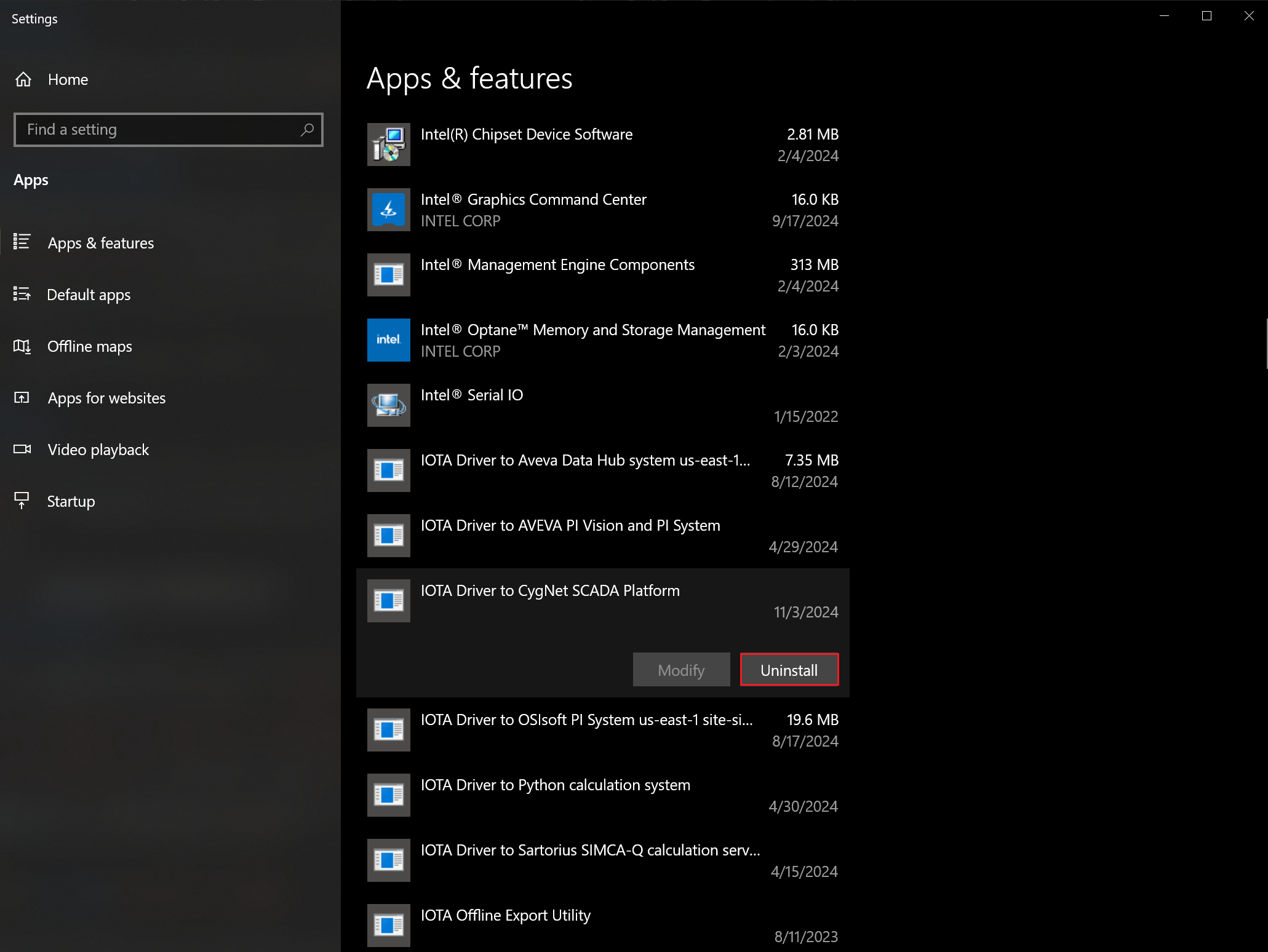Image resolution: width=1268 pixels, height=952 pixels.
Task: Open Default apps settings
Action: tap(170, 295)
